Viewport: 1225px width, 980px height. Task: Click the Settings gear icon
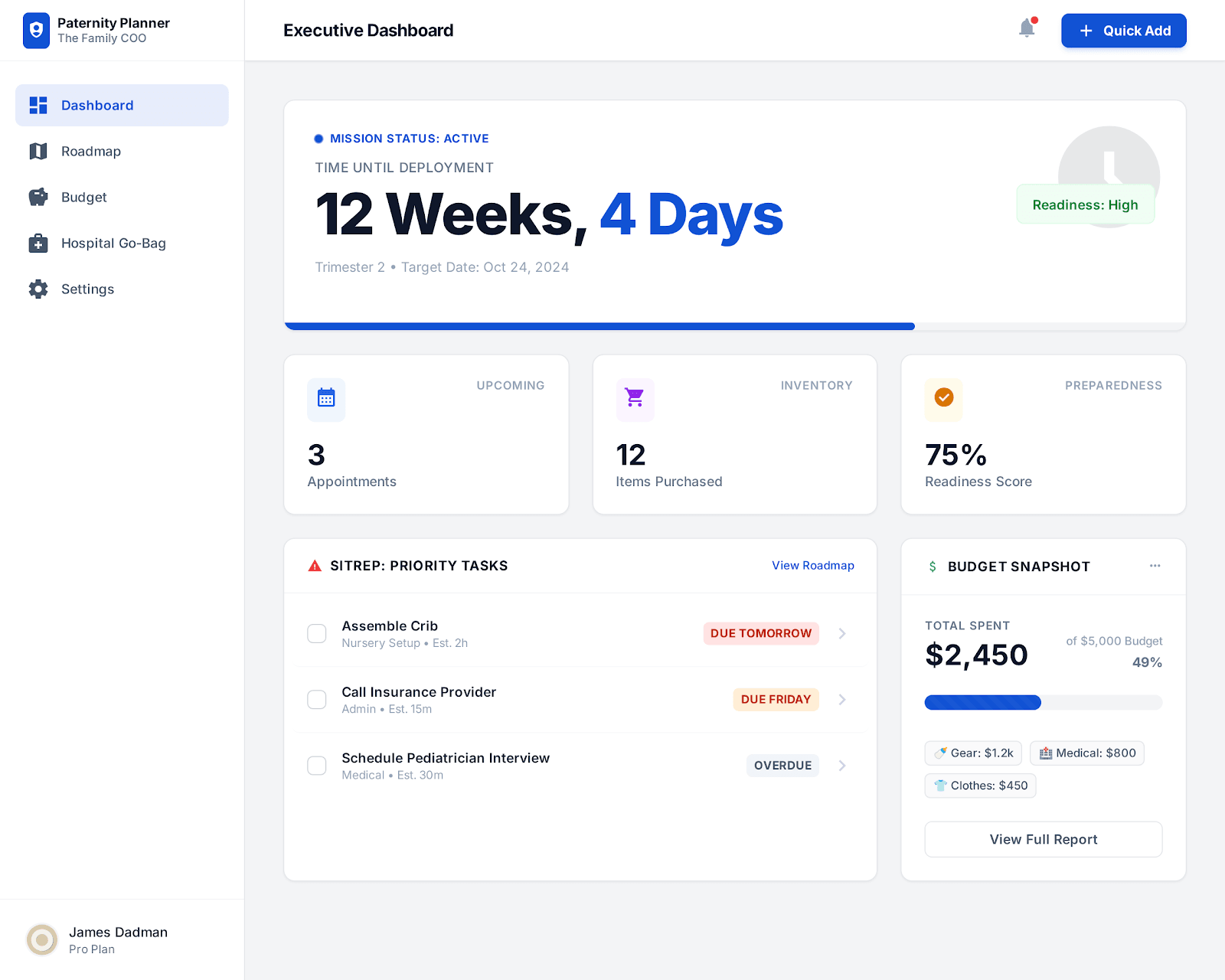pos(38,289)
